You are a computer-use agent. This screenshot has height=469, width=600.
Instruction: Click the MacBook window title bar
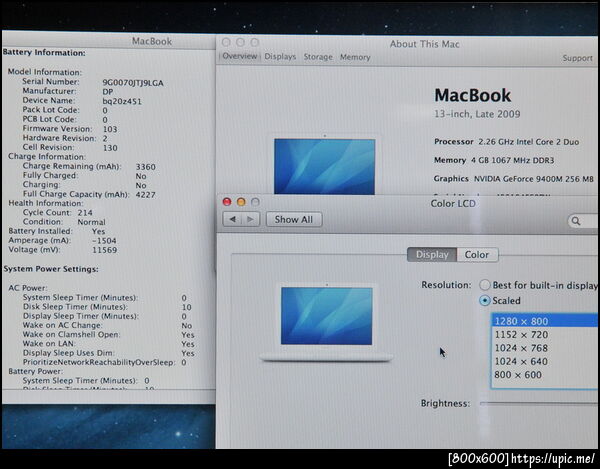(x=109, y=41)
